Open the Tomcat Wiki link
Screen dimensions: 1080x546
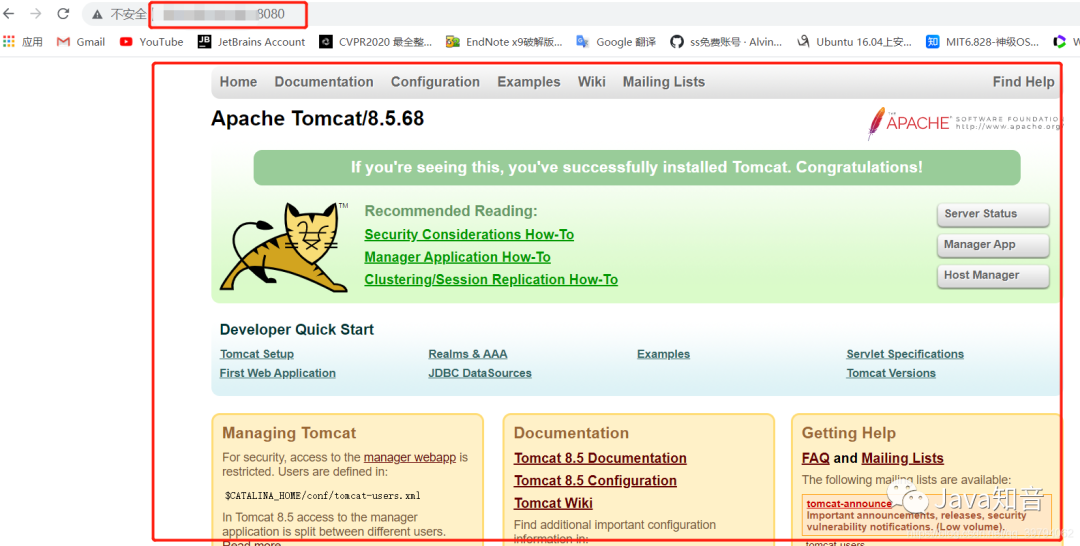click(553, 503)
